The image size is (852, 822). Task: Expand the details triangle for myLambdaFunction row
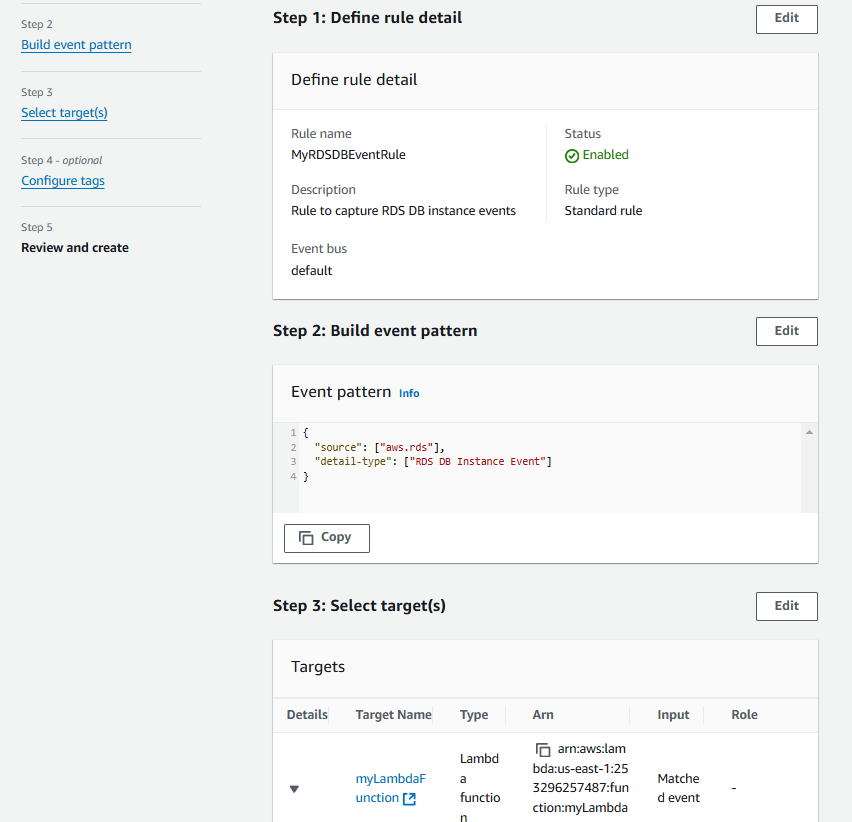(x=294, y=789)
